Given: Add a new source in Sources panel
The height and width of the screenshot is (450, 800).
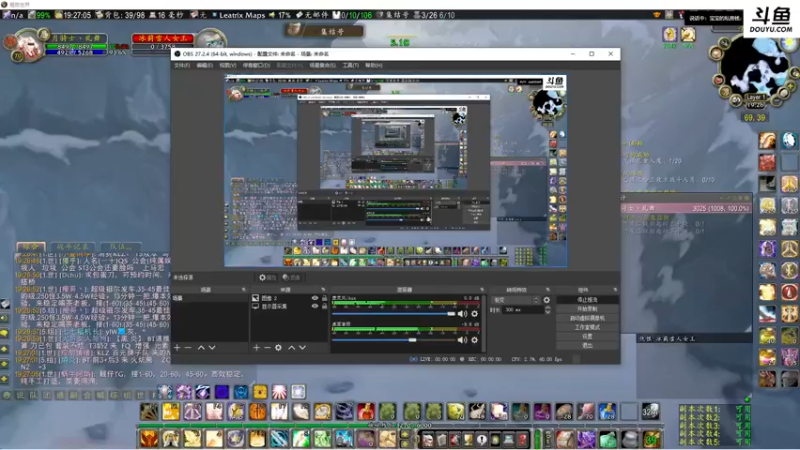Looking at the screenshot, I should pos(256,347).
